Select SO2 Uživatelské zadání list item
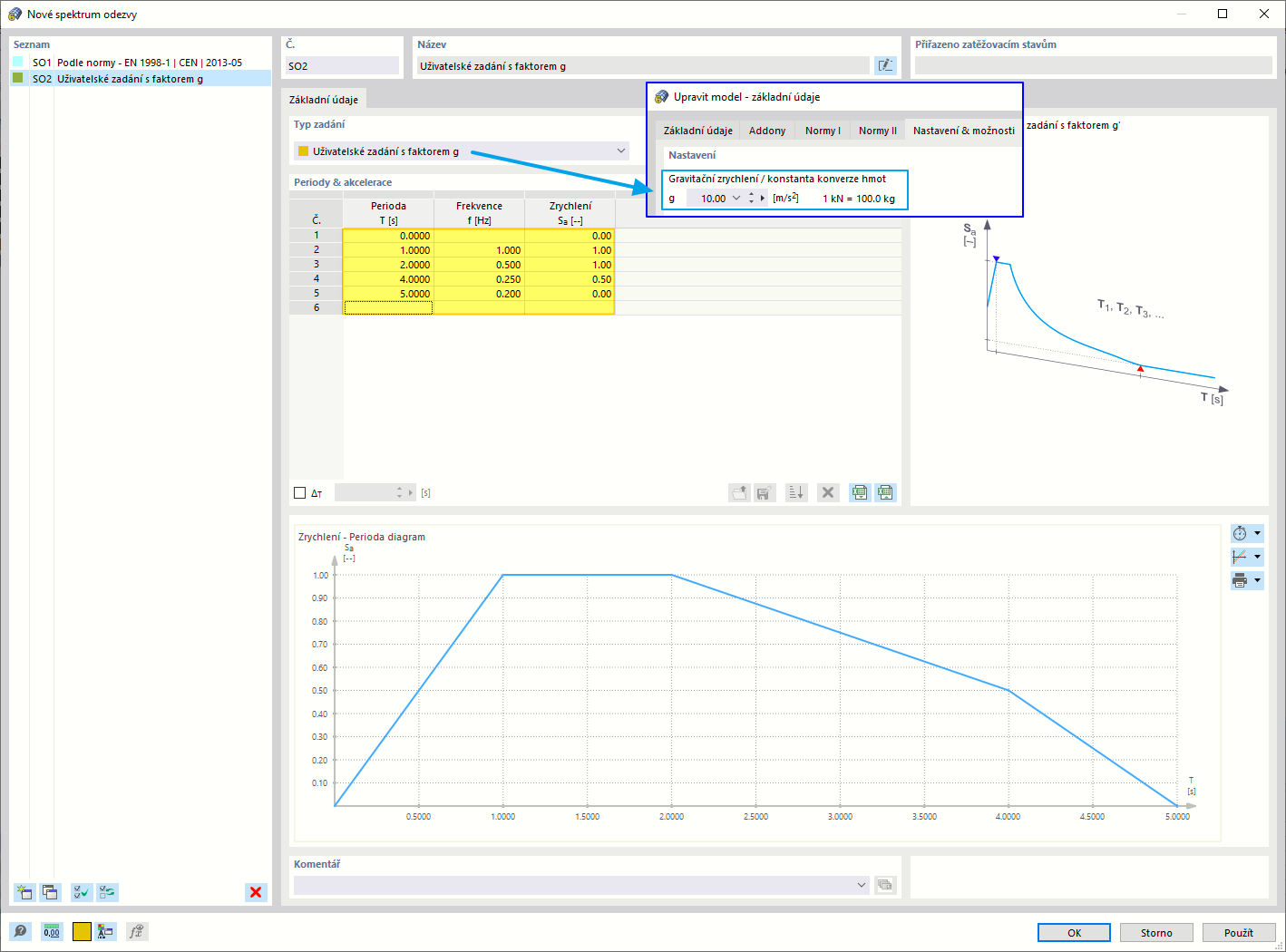This screenshot has width=1286, height=952. click(141, 79)
